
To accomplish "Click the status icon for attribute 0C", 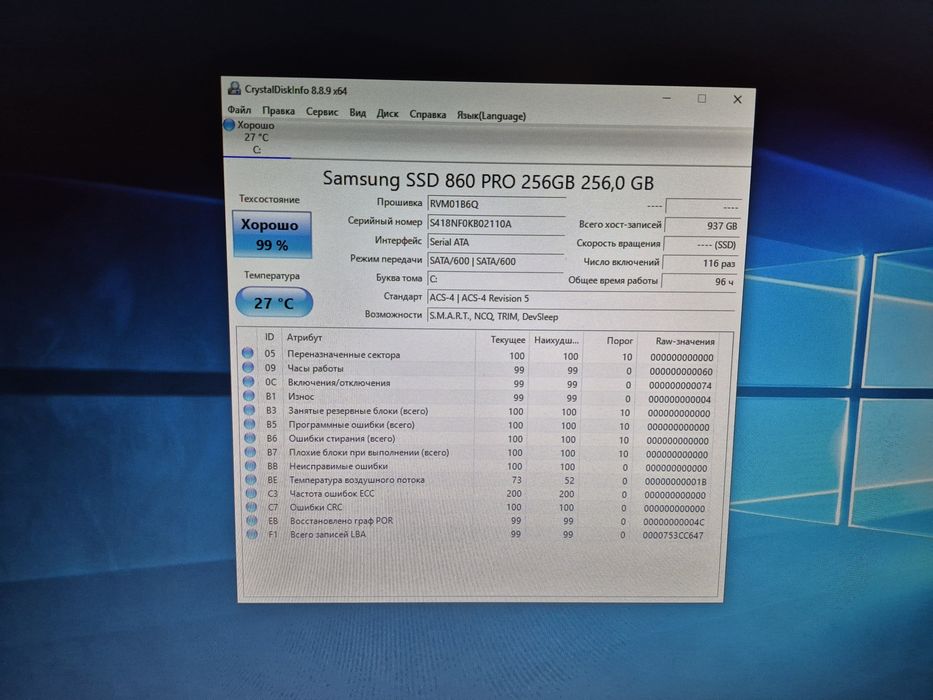I will [x=249, y=382].
